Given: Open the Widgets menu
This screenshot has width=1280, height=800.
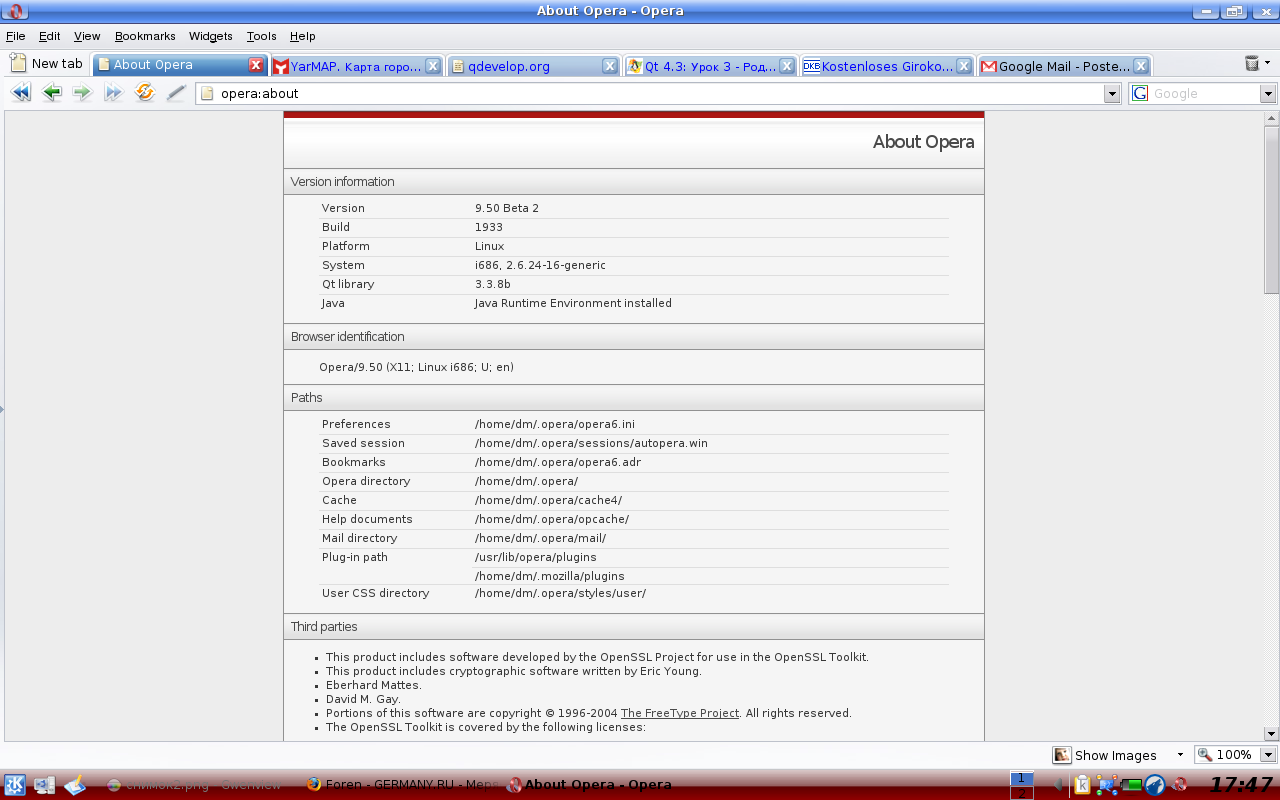Looking at the screenshot, I should click(x=211, y=36).
